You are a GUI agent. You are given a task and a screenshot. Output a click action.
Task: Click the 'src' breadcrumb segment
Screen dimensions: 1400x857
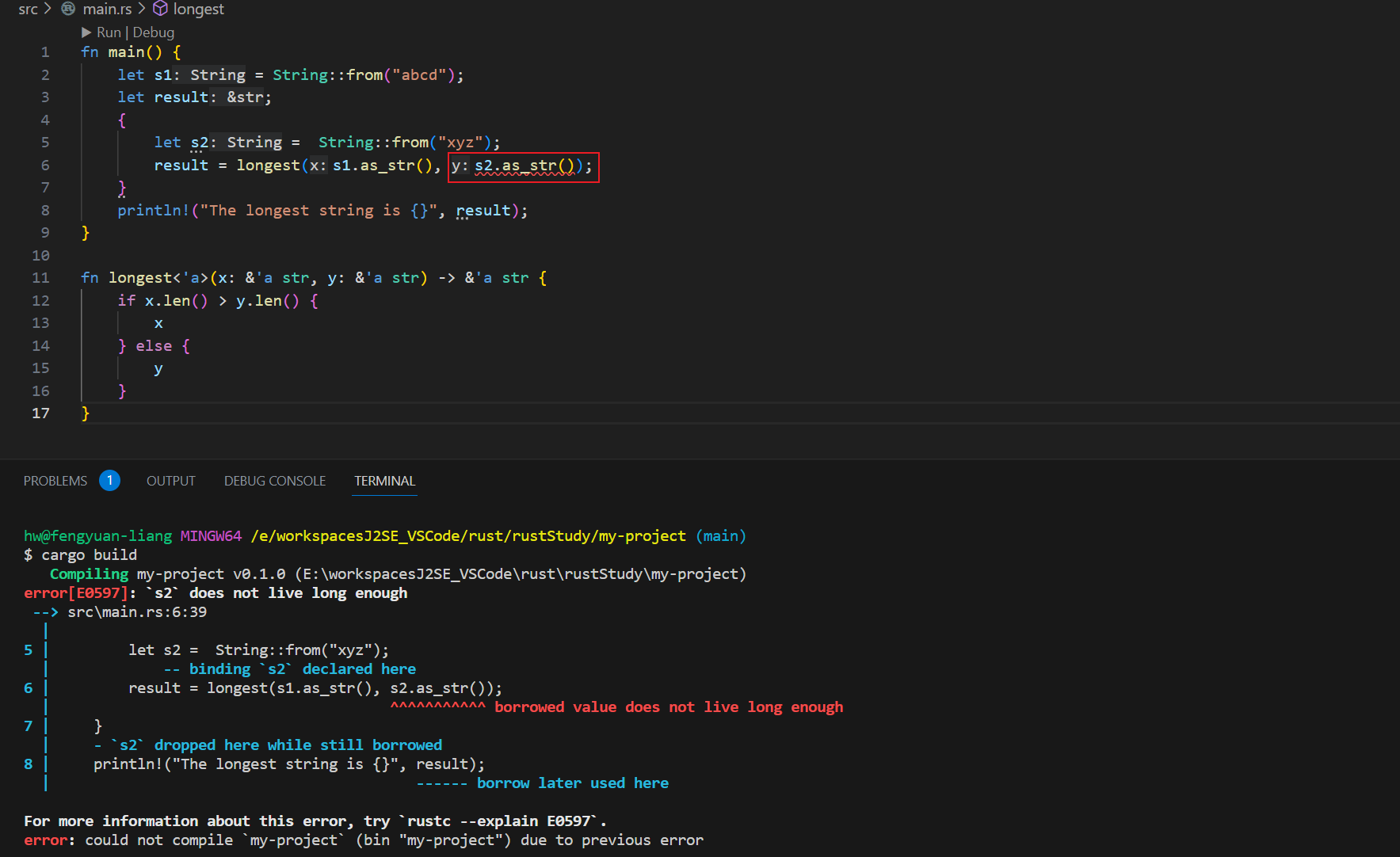click(28, 9)
